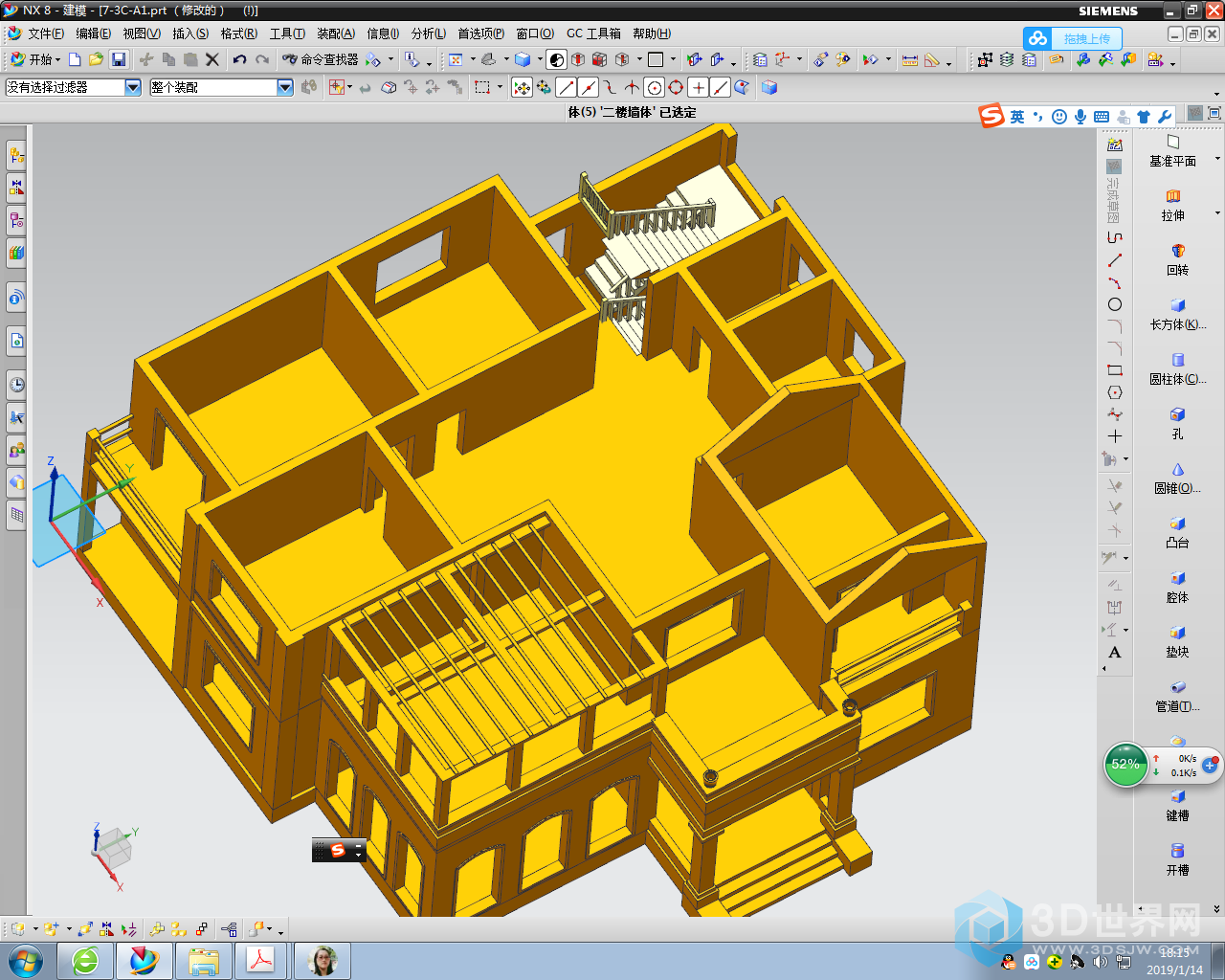1225x980 pixels.
Task: Open the dropdown arrow next to 开始
Action: point(58,59)
